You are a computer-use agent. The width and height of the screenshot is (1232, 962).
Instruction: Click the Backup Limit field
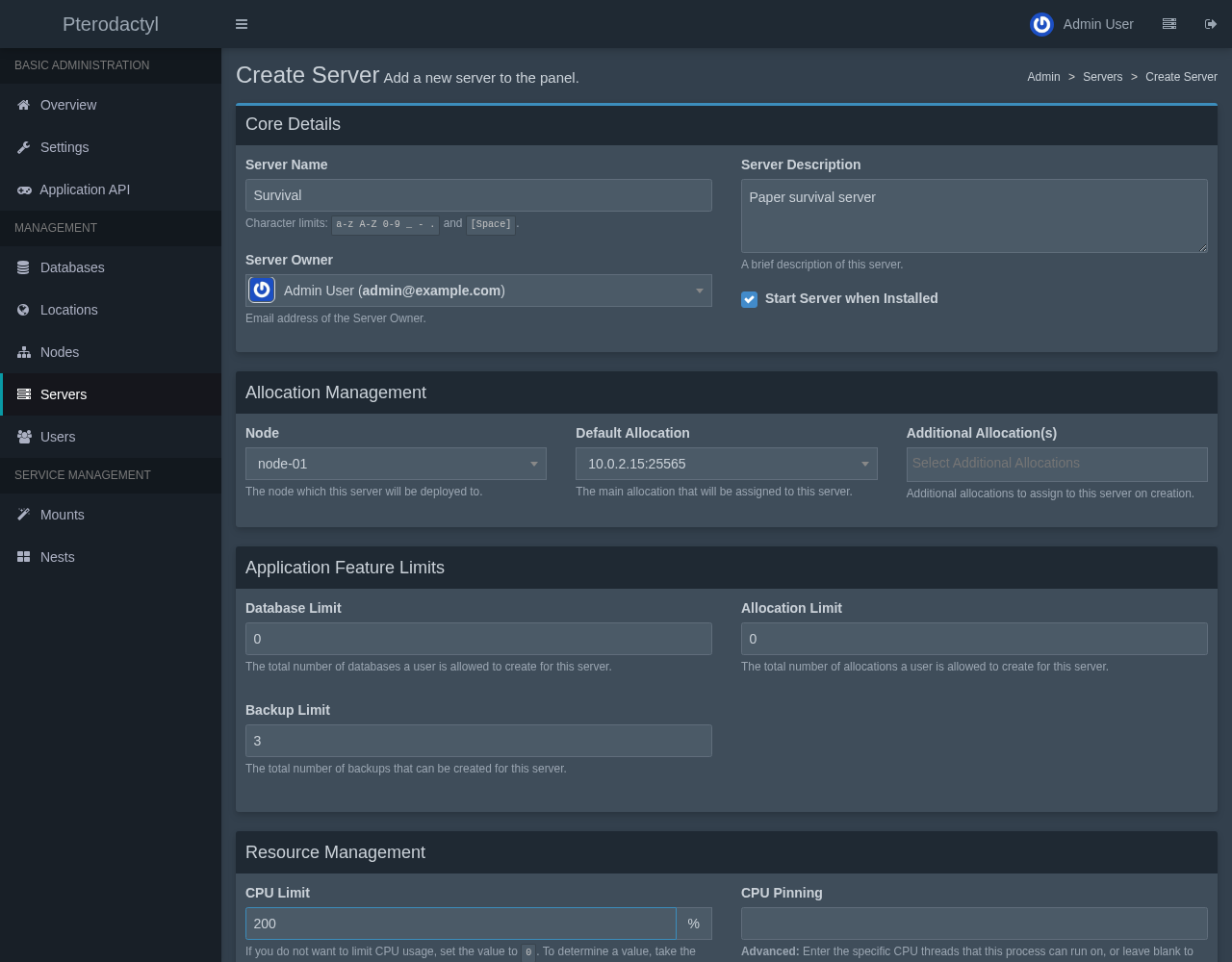click(x=478, y=741)
